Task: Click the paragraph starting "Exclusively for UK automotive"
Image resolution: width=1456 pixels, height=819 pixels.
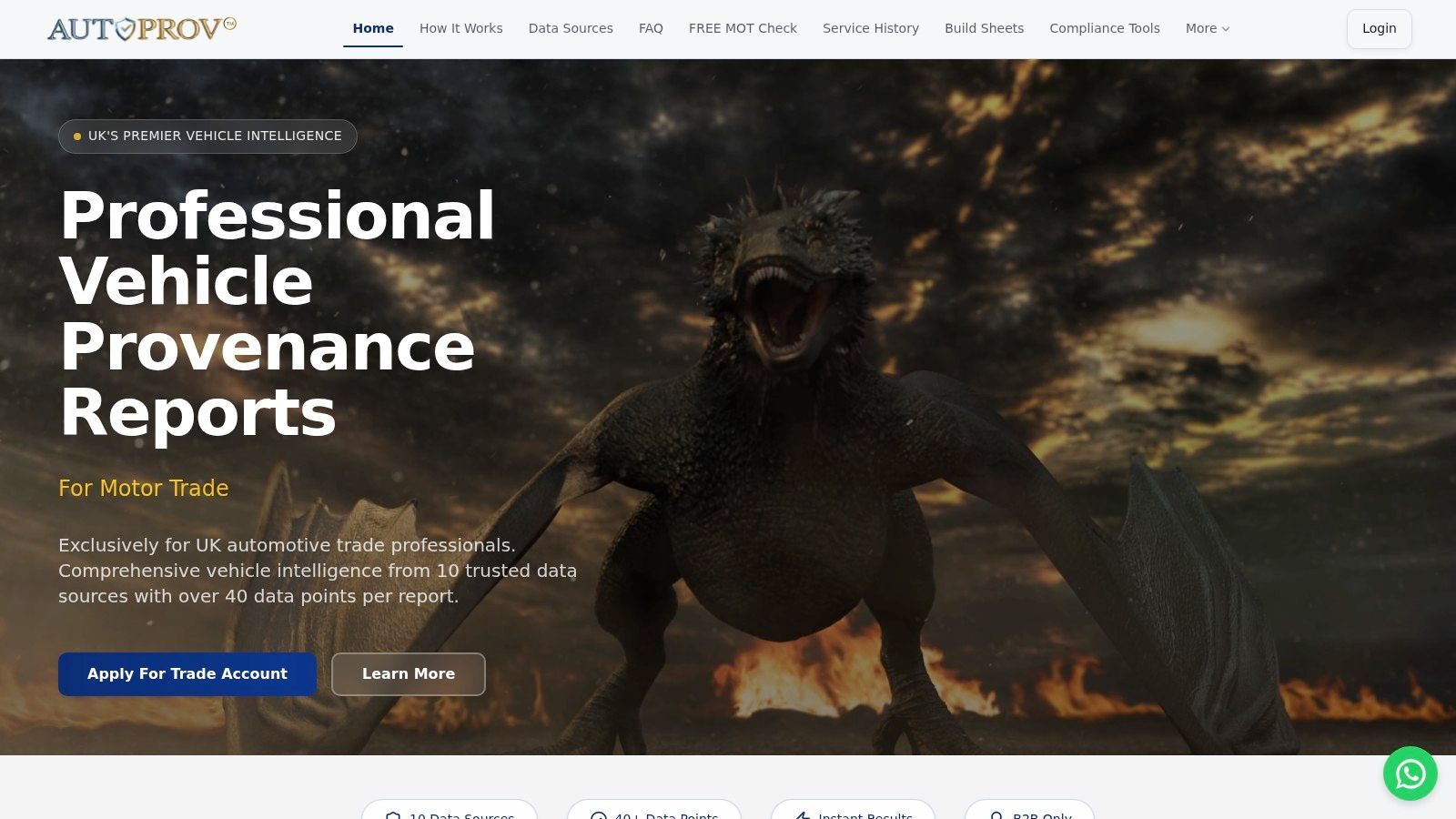Action: tap(318, 571)
